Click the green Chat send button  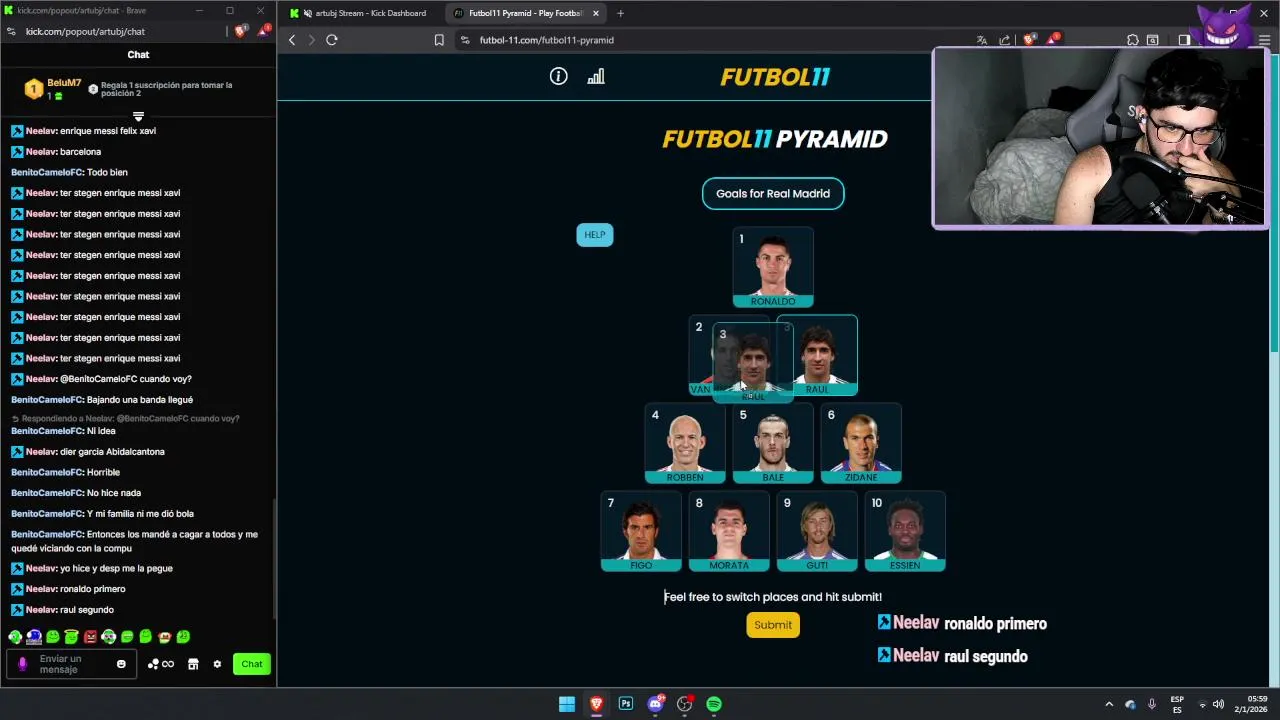(x=252, y=664)
